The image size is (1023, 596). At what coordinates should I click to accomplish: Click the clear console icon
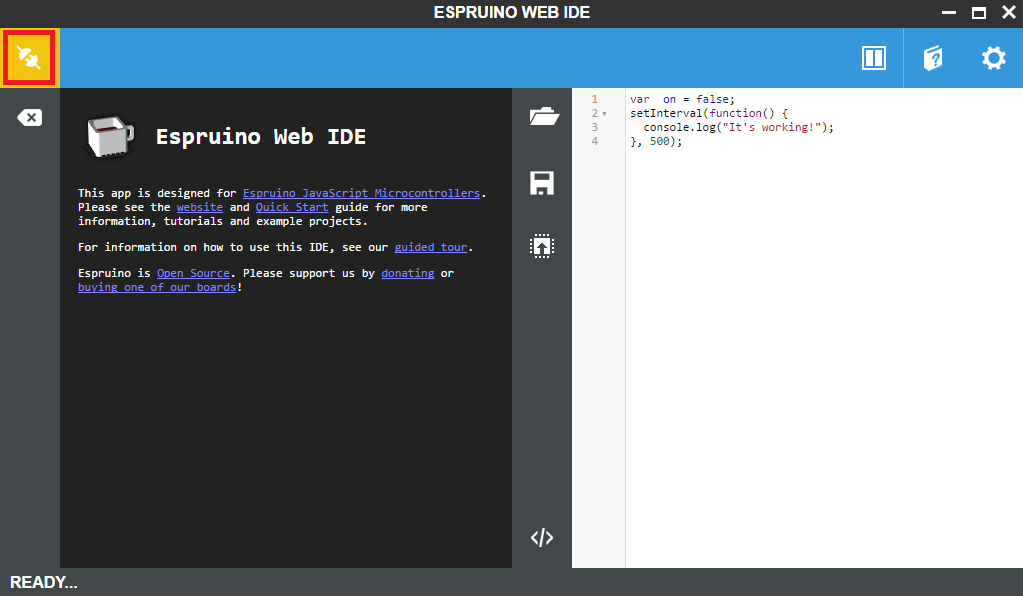click(x=29, y=117)
